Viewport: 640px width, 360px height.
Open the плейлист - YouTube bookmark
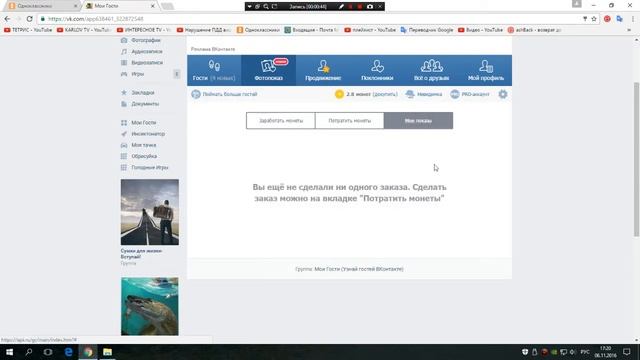[370, 30]
